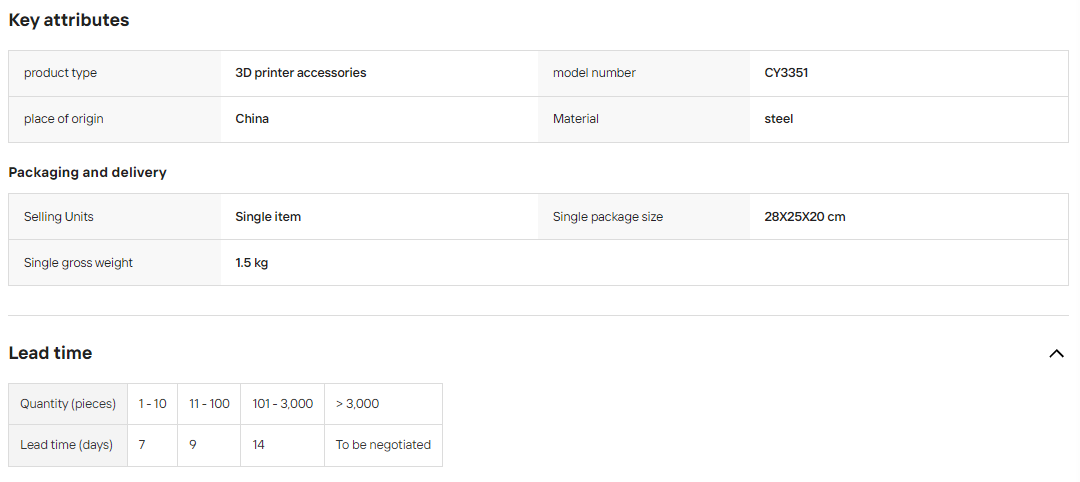Image resolution: width=1080 pixels, height=482 pixels.
Task: Collapse the Lead time section chevron
Action: [1056, 353]
